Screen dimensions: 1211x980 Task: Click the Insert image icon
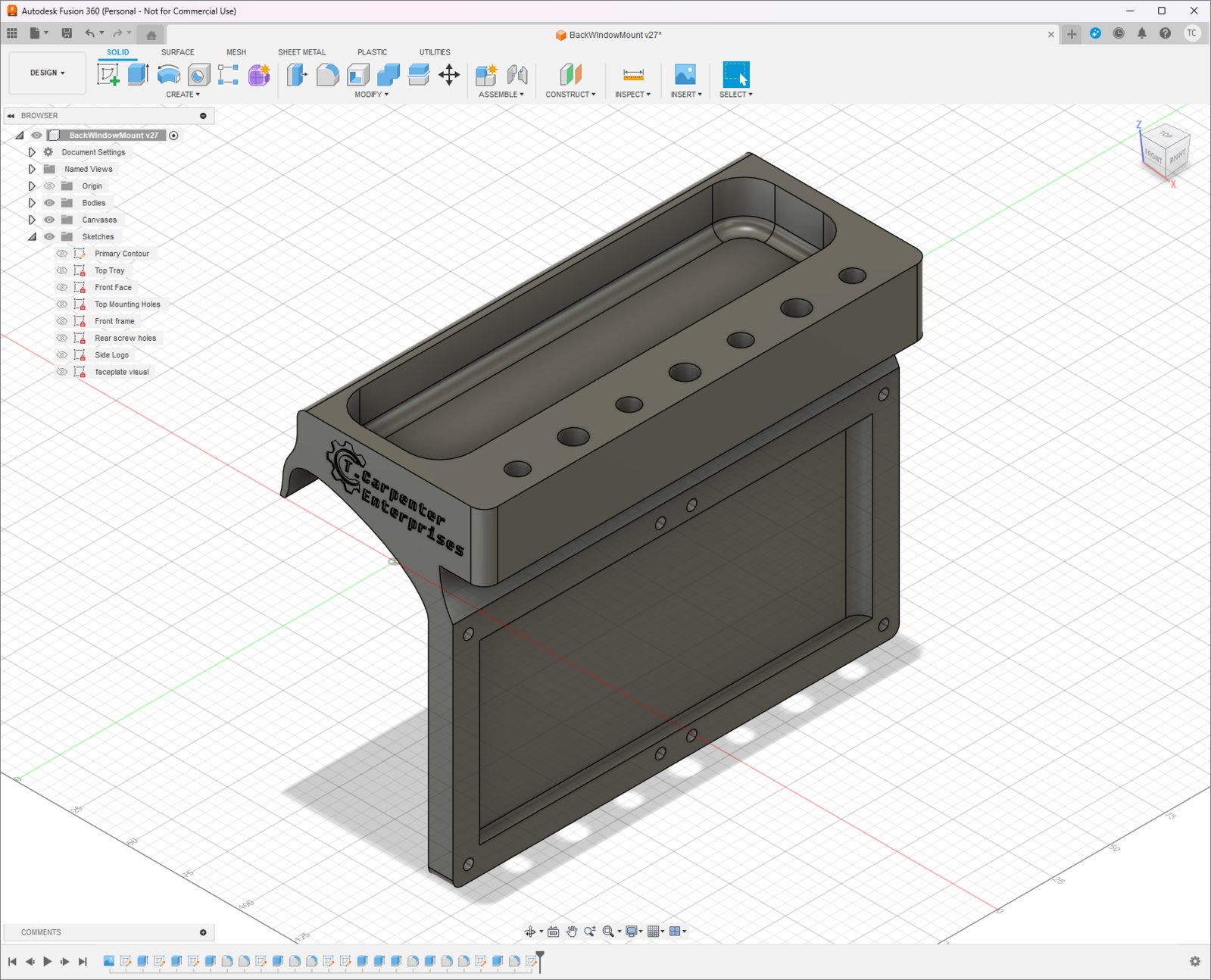[685, 74]
